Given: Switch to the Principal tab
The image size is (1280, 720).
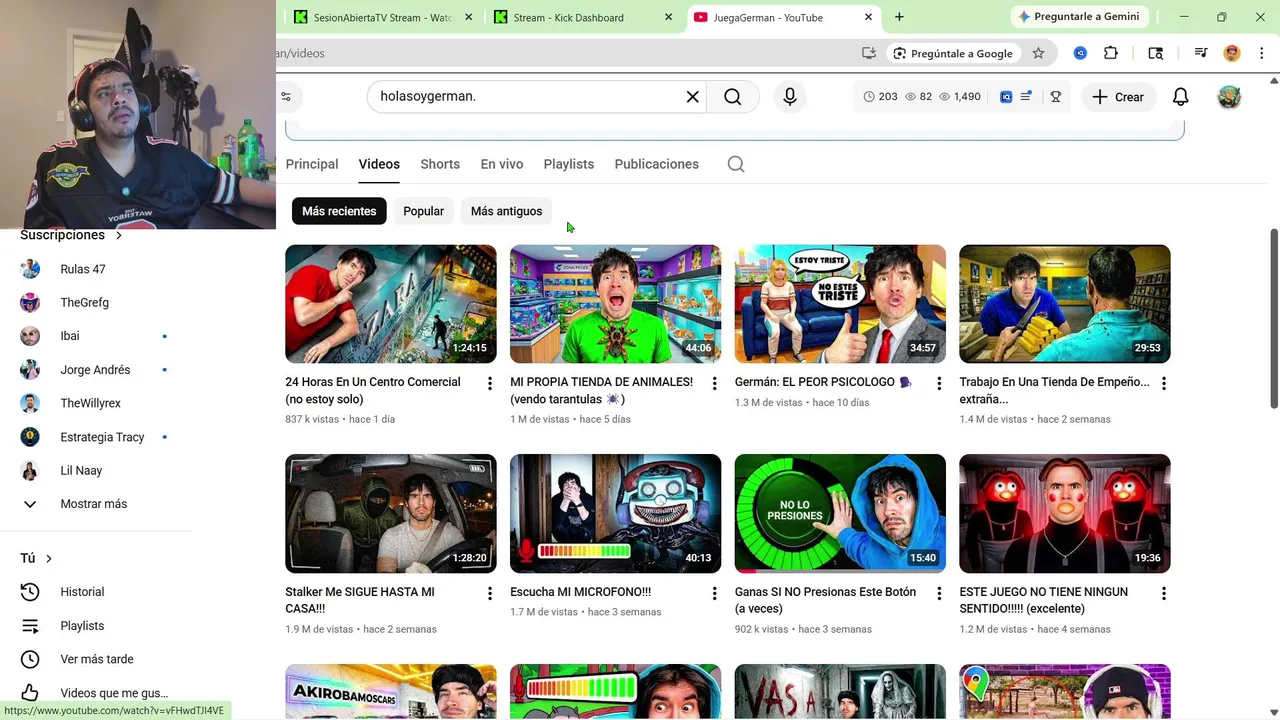Looking at the screenshot, I should 312,164.
